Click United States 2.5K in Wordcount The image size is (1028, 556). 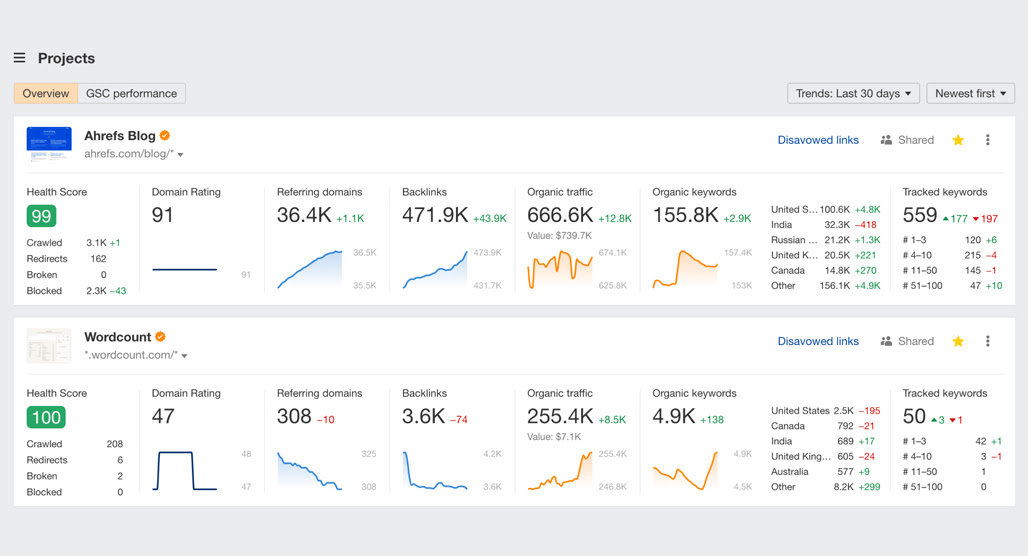click(825, 410)
